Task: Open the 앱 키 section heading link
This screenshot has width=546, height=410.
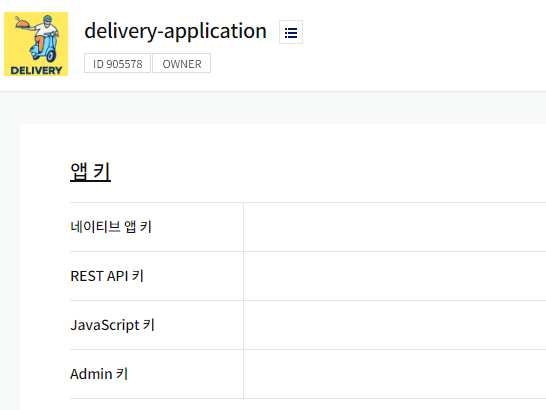Action: (x=91, y=171)
